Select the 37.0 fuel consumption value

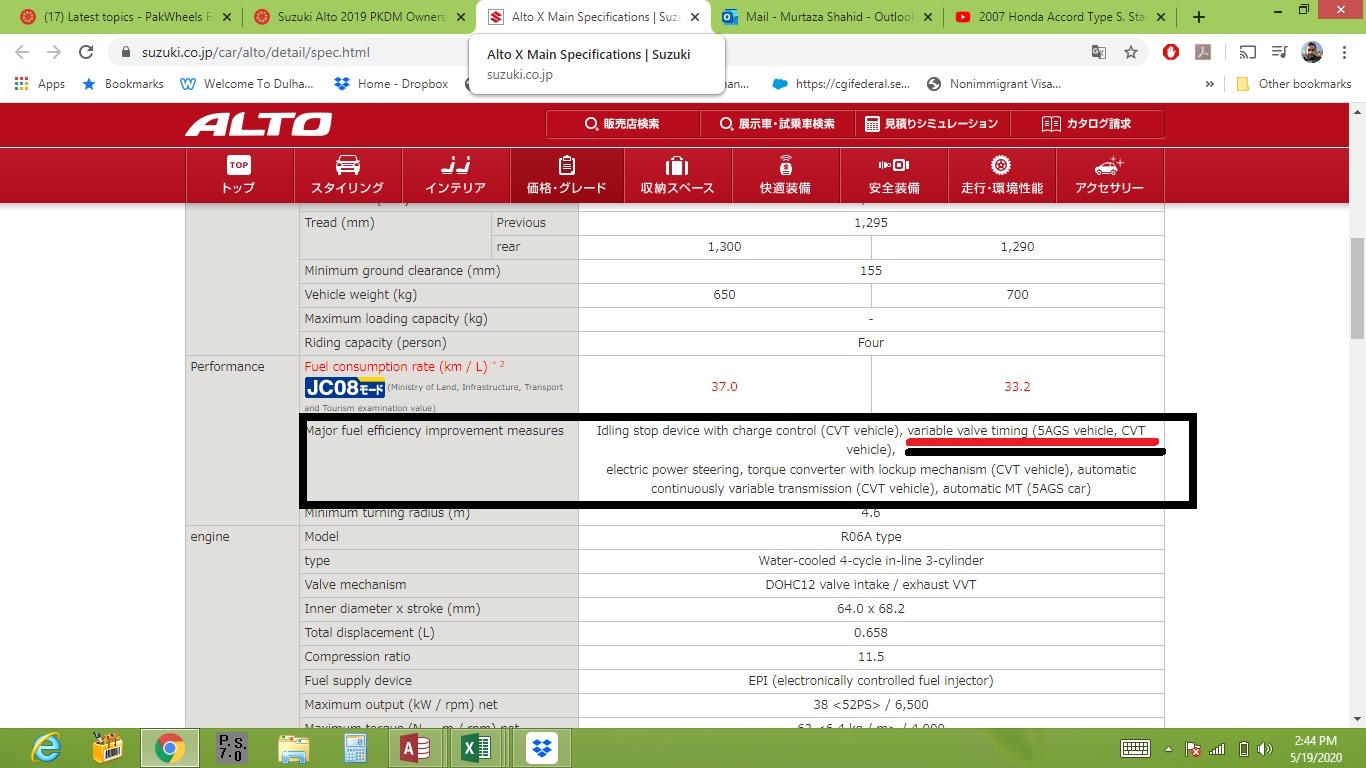[724, 386]
